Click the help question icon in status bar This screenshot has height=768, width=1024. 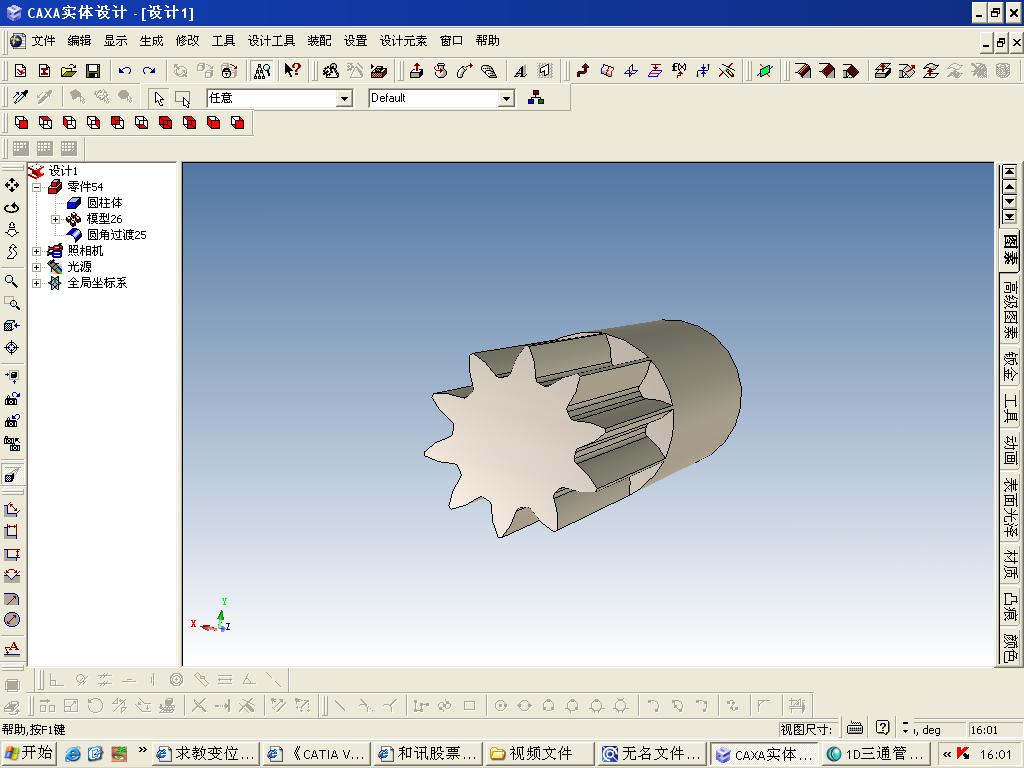click(x=882, y=728)
